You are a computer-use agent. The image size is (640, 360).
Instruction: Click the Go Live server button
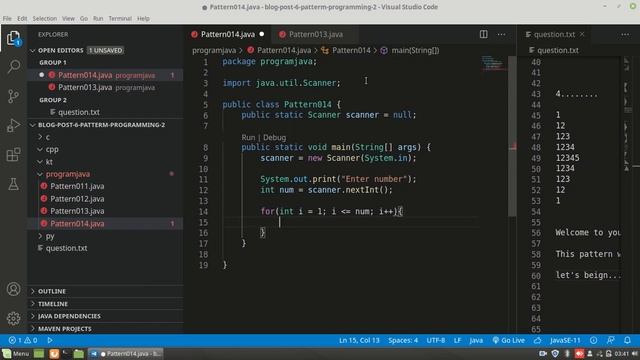pyautogui.click(x=508, y=340)
